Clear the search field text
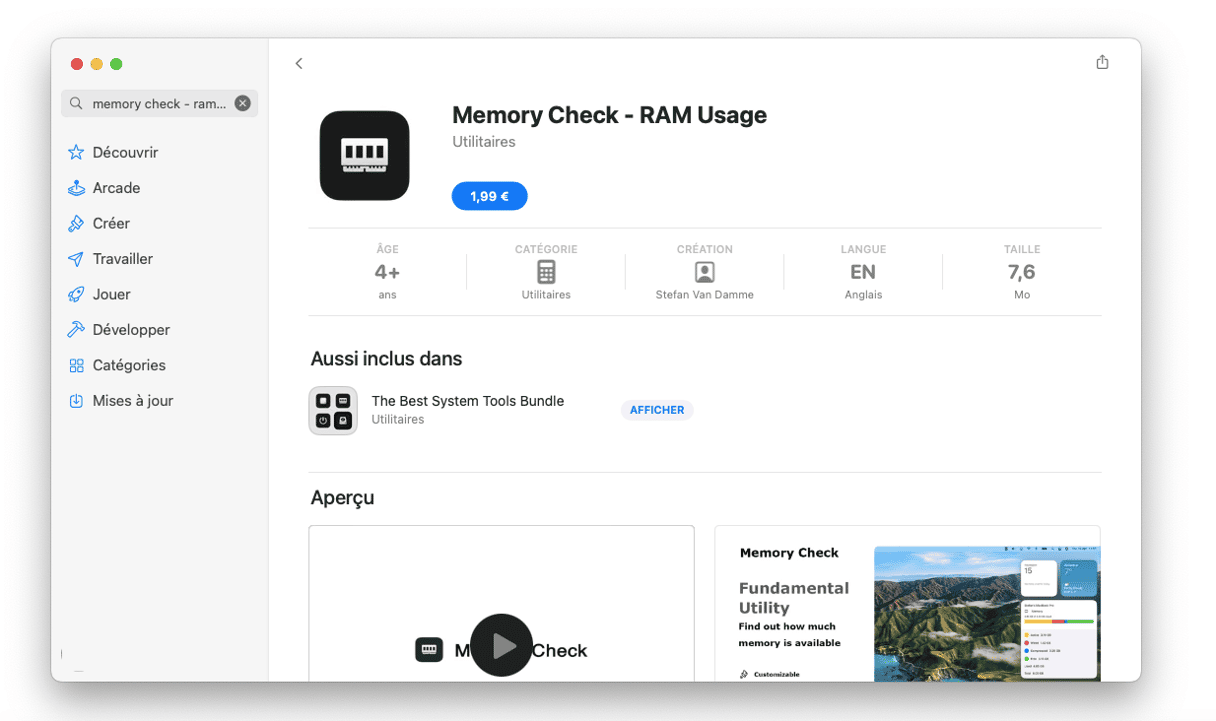This screenshot has width=1216, height=721. coord(242,103)
